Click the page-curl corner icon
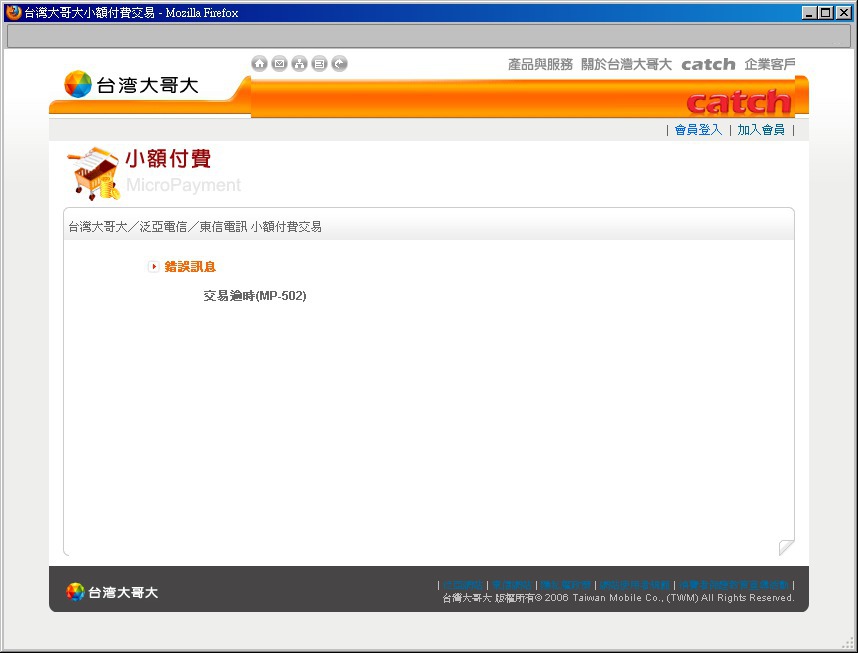The height and width of the screenshot is (653, 858). pos(786,547)
